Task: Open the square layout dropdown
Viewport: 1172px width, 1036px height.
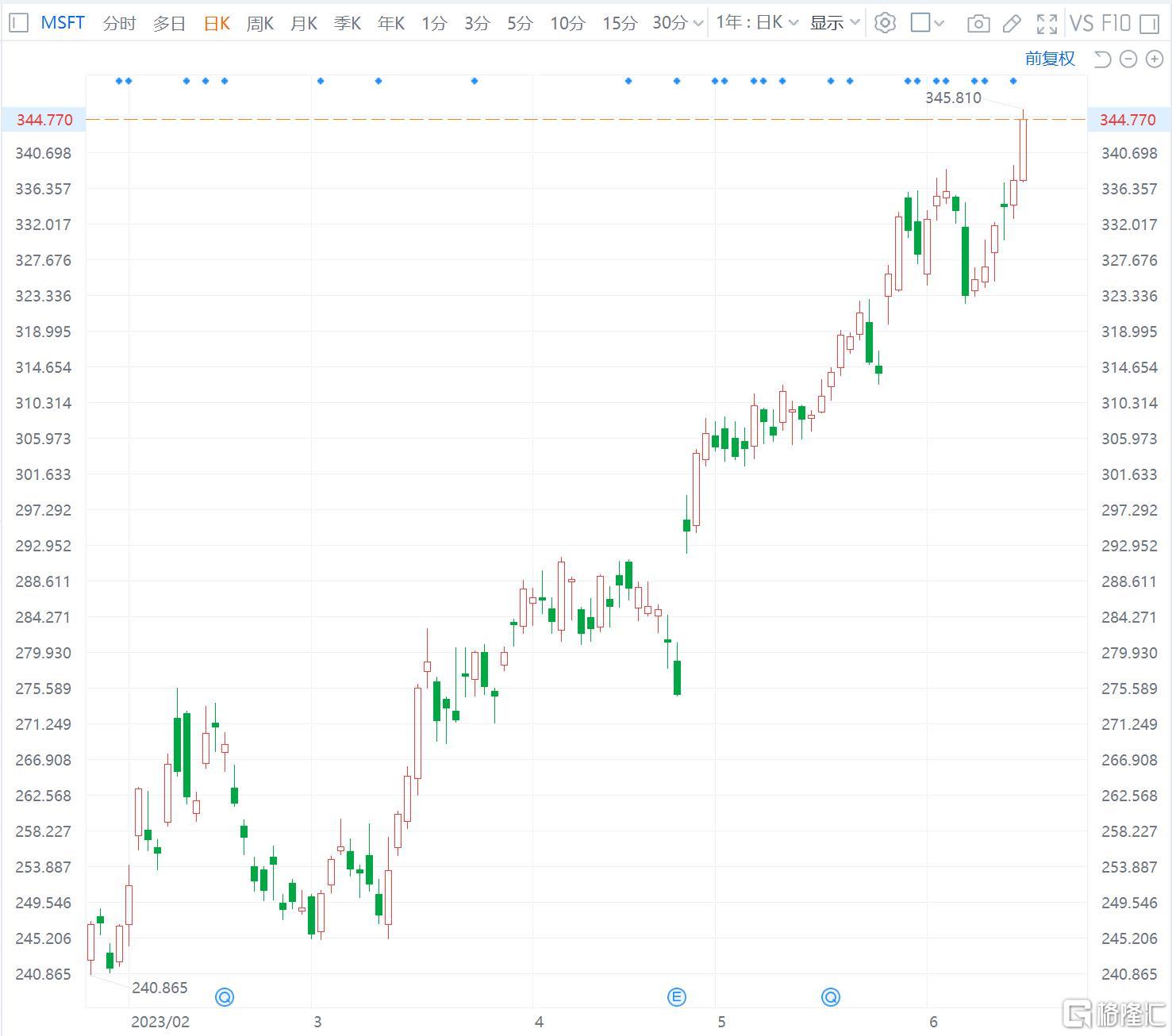Action: 928,23
